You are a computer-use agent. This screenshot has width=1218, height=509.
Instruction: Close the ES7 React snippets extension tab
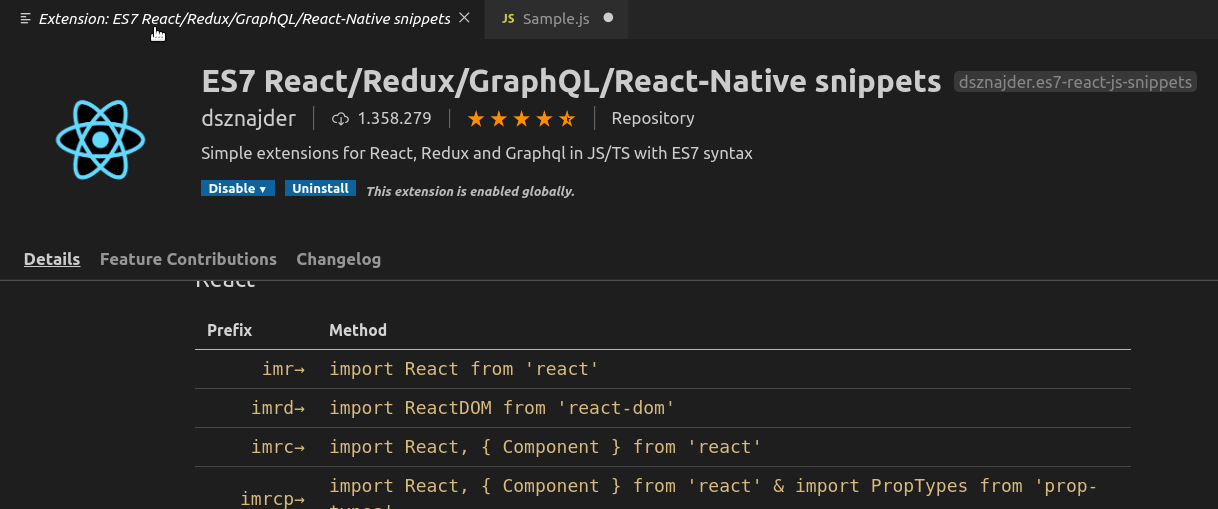click(463, 18)
